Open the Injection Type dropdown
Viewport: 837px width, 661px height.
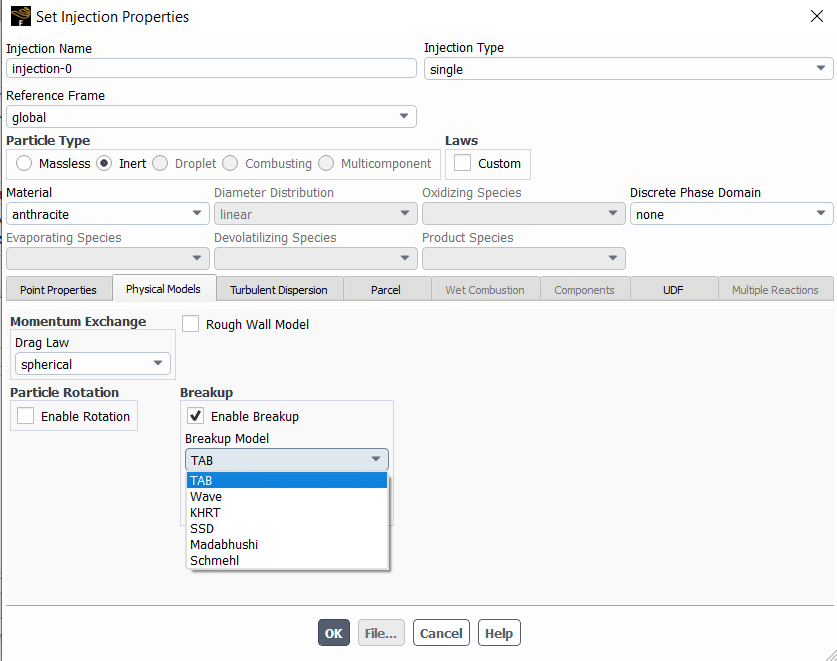(628, 69)
